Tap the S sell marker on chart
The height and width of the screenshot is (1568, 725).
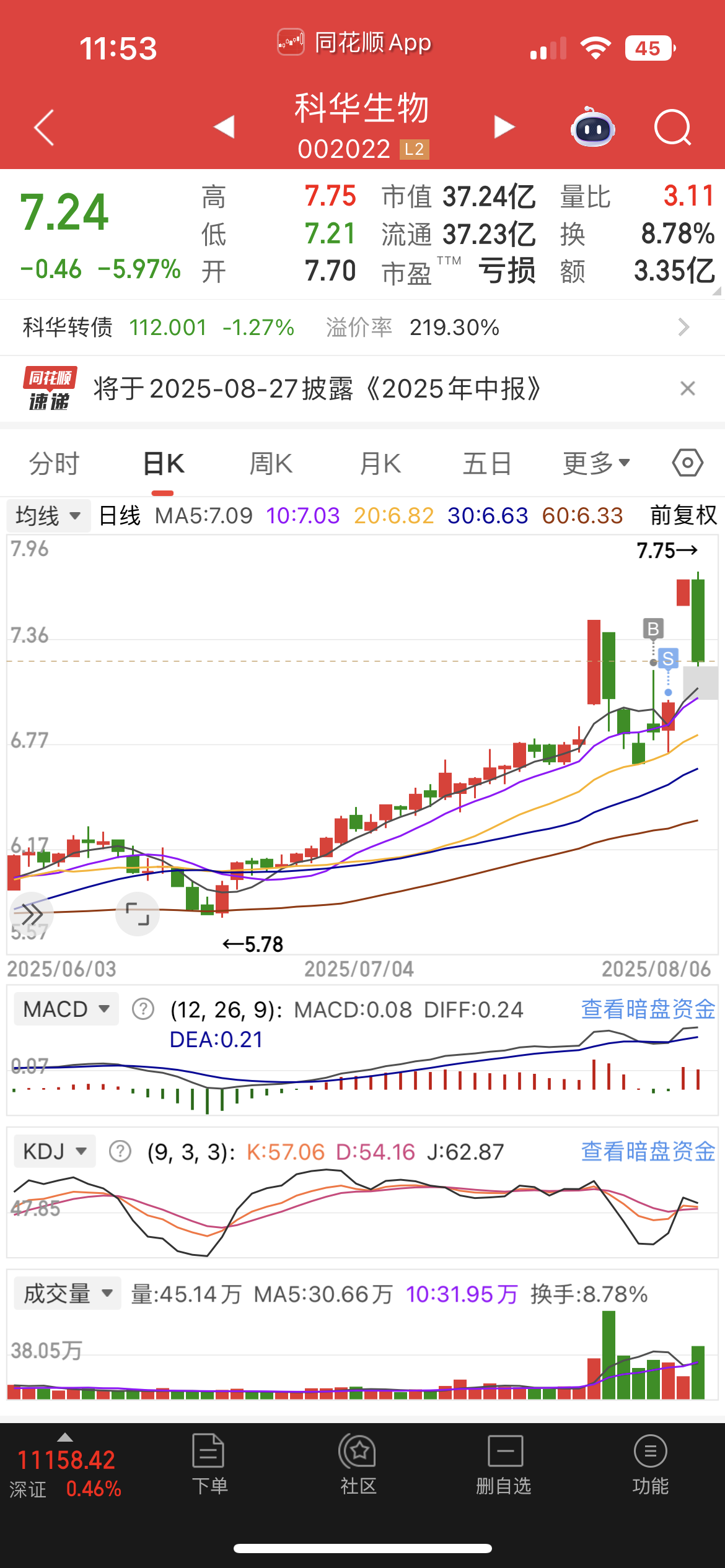tap(668, 658)
